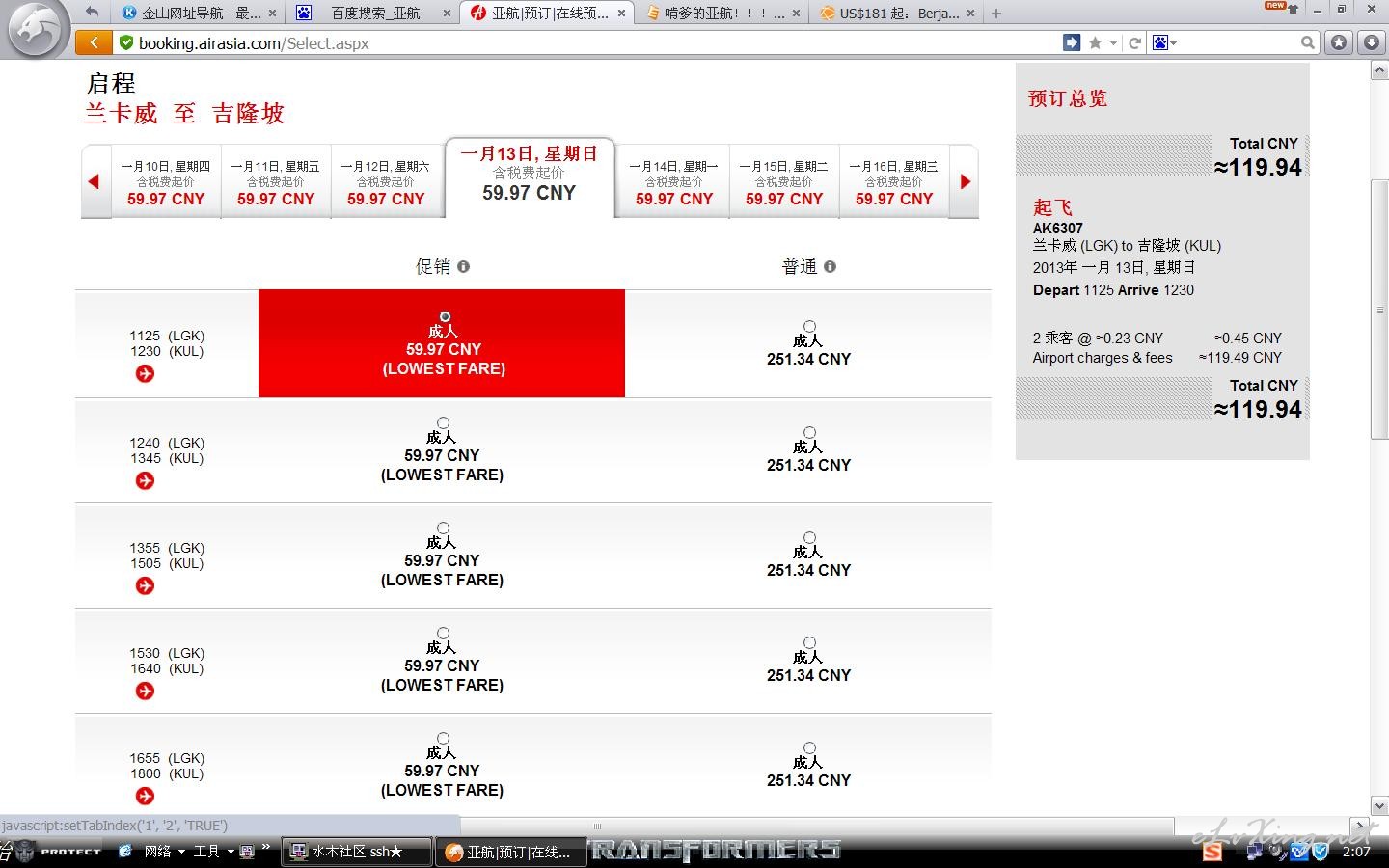Open the favorites star round button
This screenshot has height=868, width=1389.
pyautogui.click(x=1339, y=42)
